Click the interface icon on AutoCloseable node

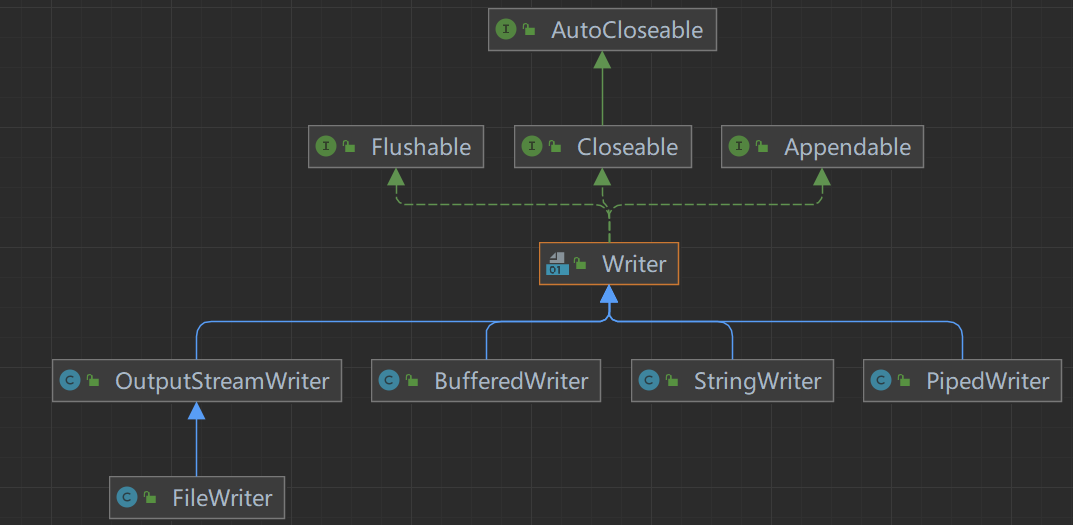506,30
